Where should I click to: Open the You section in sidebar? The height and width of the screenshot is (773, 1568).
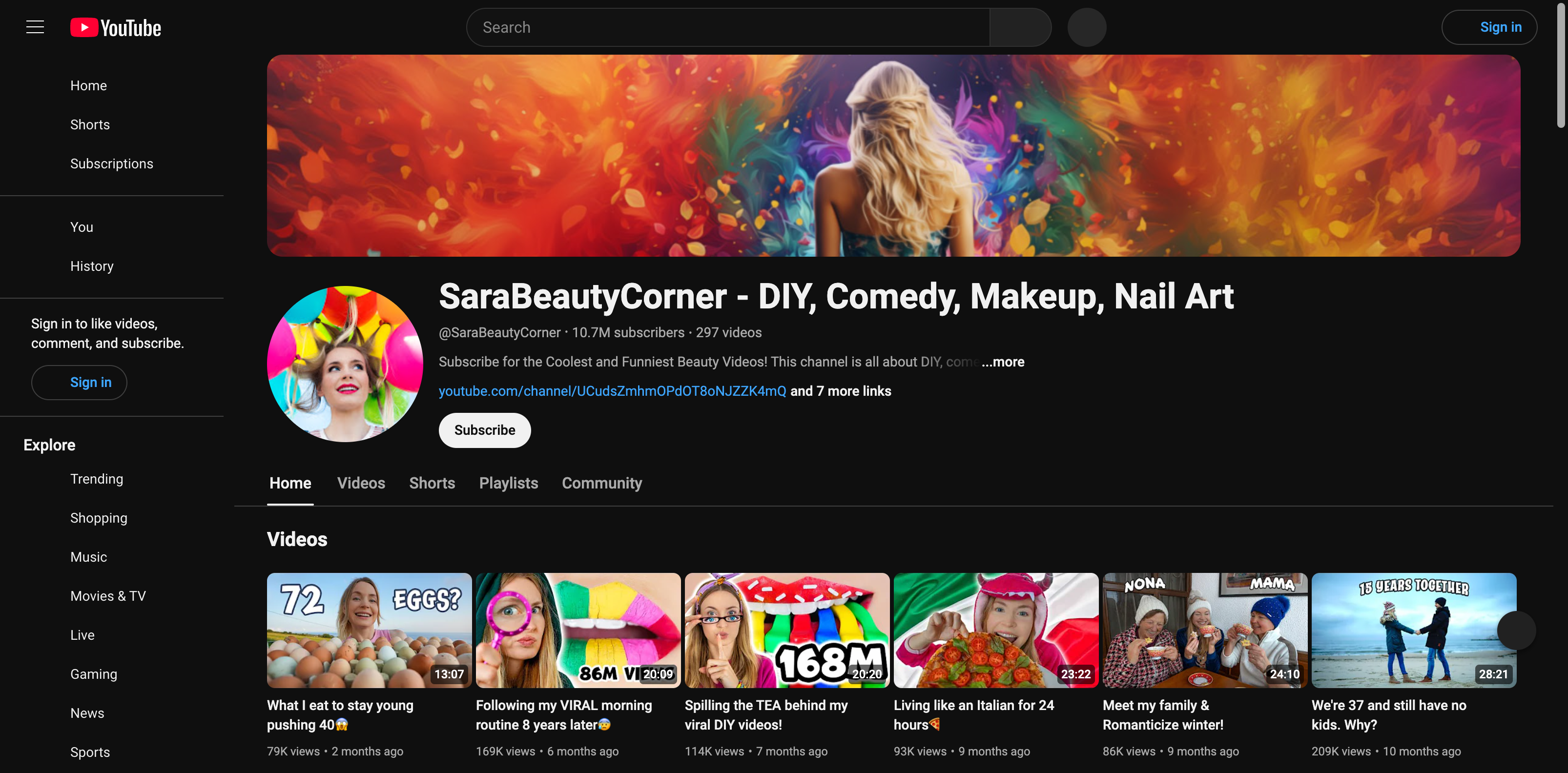pyautogui.click(x=81, y=227)
